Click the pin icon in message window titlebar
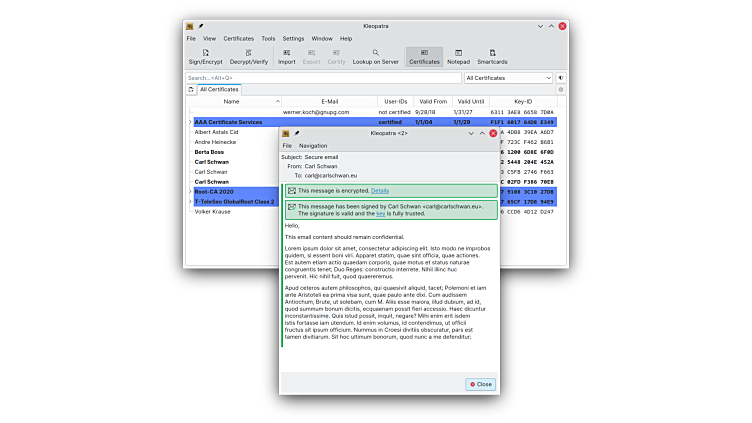Viewport: 752px width, 423px height. pos(297,132)
